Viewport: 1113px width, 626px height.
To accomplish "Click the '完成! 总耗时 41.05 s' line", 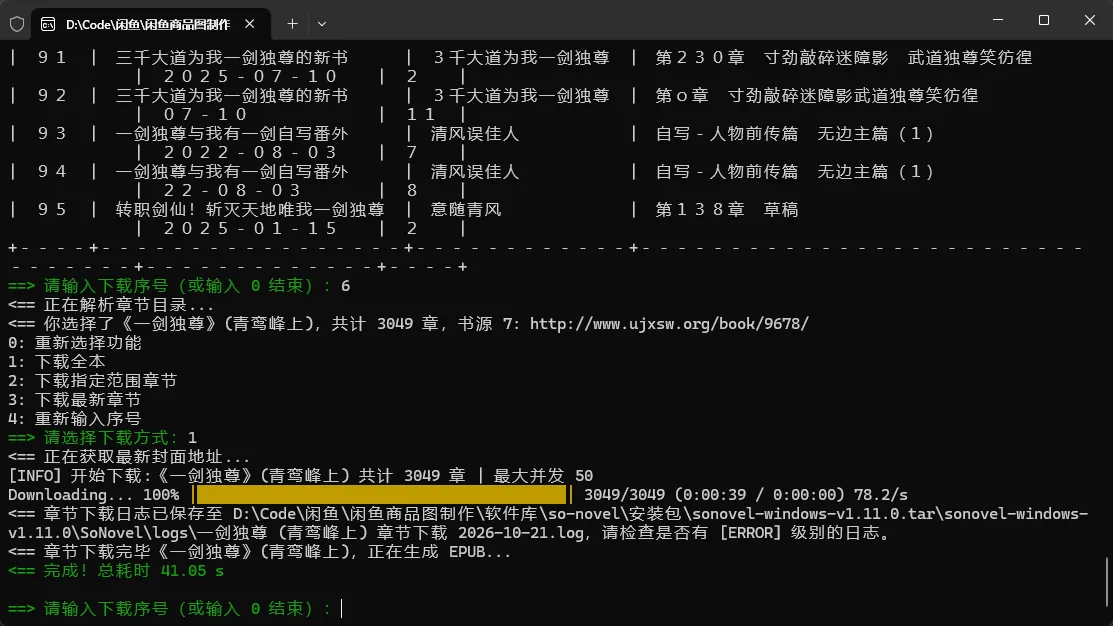I will [116, 571].
